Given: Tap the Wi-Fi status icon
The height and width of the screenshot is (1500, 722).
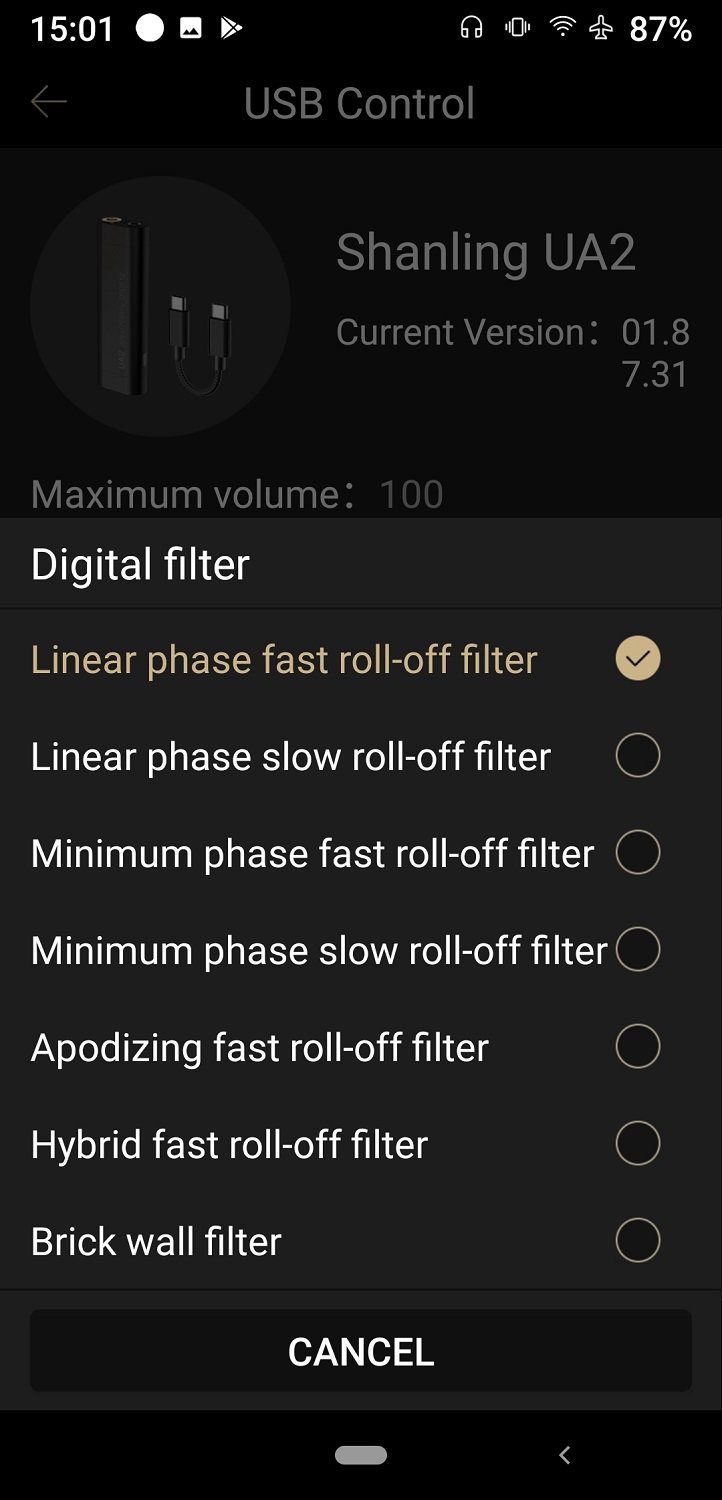Looking at the screenshot, I should [564, 28].
